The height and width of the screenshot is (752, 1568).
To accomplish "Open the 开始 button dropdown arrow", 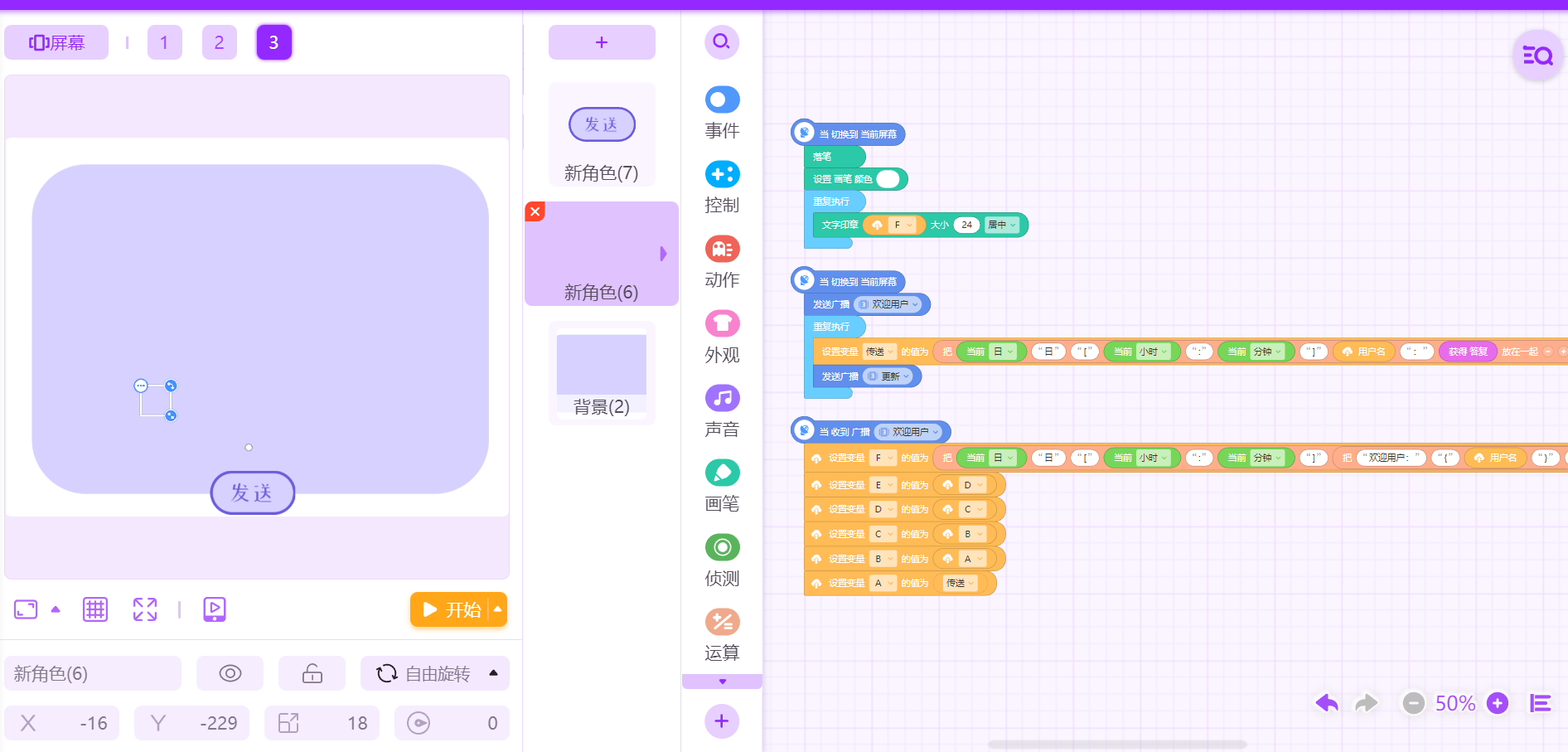I will (x=498, y=609).
